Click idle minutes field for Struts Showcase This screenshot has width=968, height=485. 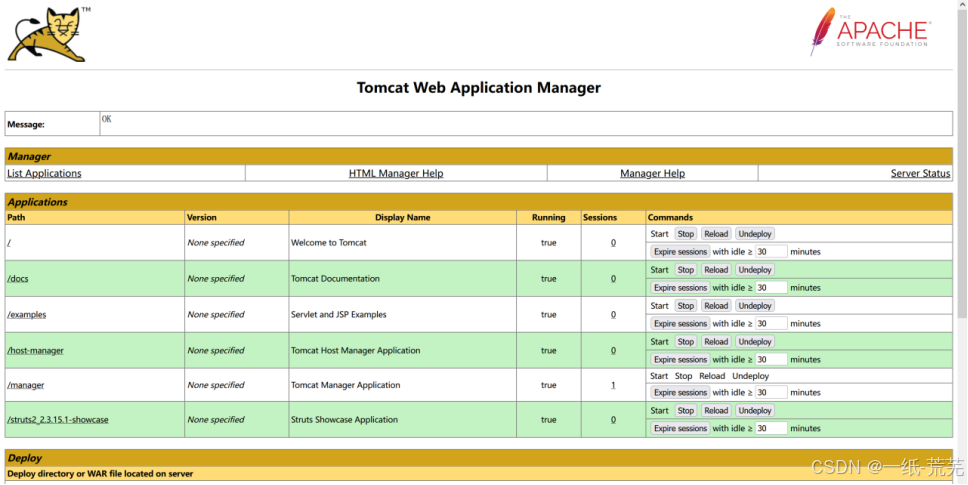point(771,428)
